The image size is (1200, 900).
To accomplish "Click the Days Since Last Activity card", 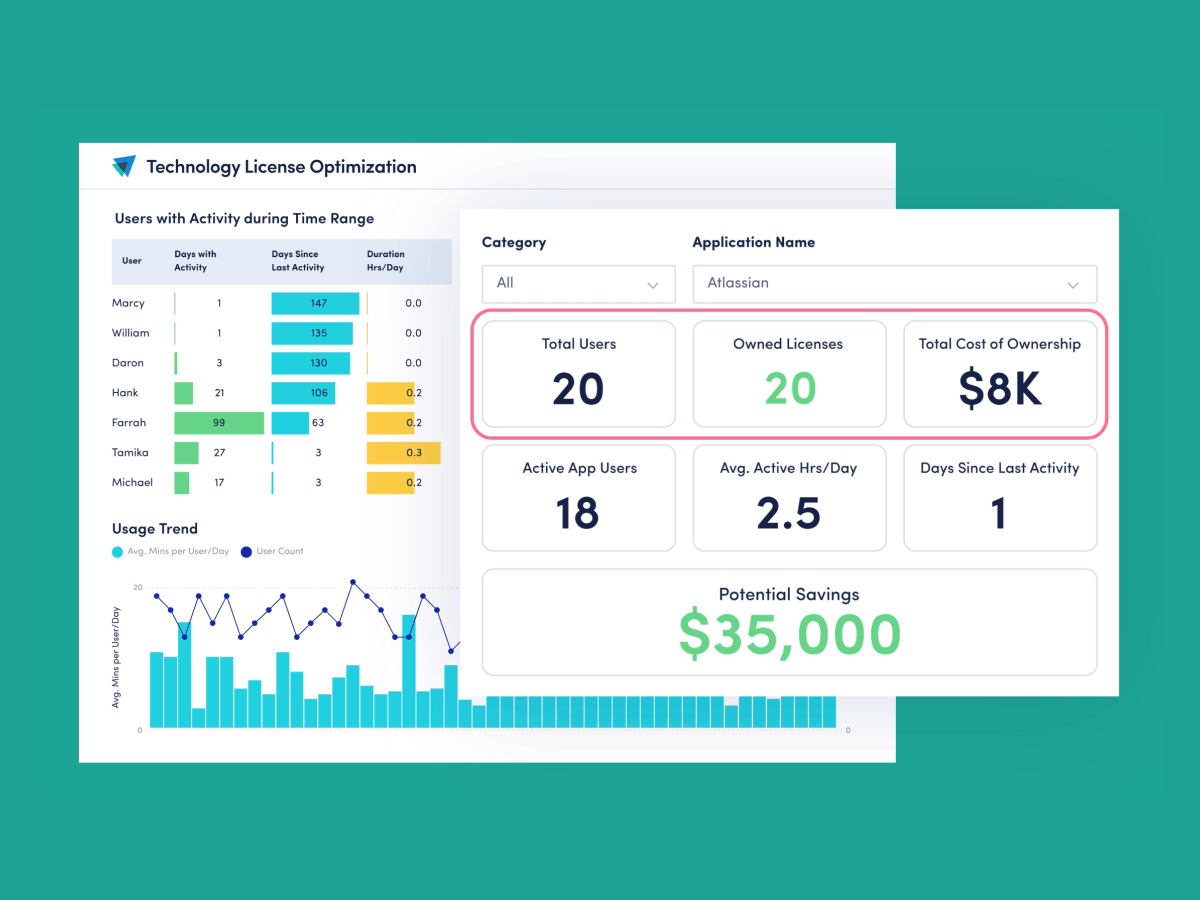I will pos(1000,497).
